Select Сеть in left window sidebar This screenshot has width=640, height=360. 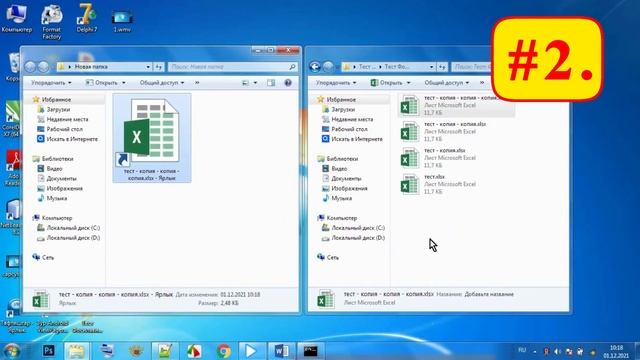point(43,257)
